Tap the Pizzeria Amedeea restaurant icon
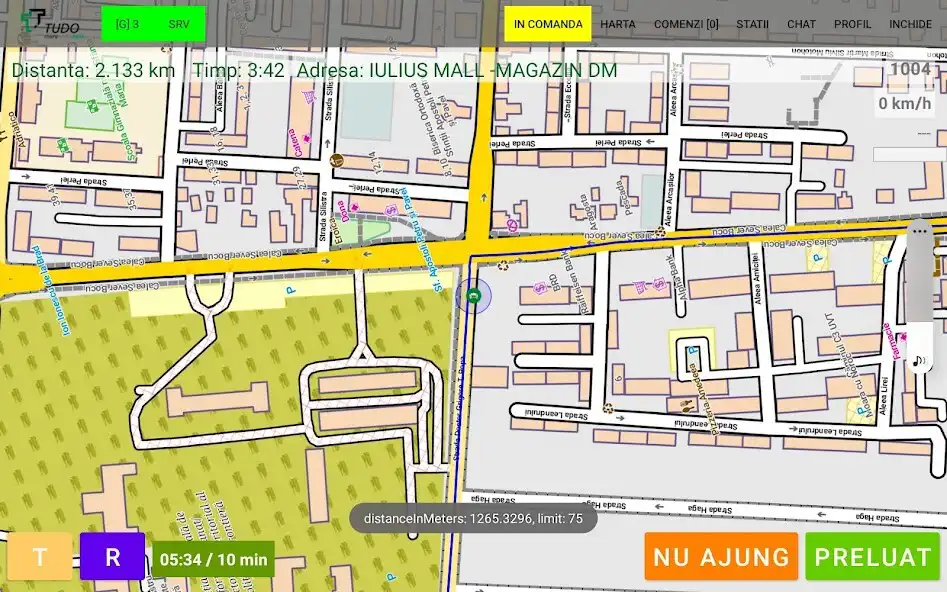The height and width of the screenshot is (592, 947). (x=686, y=406)
